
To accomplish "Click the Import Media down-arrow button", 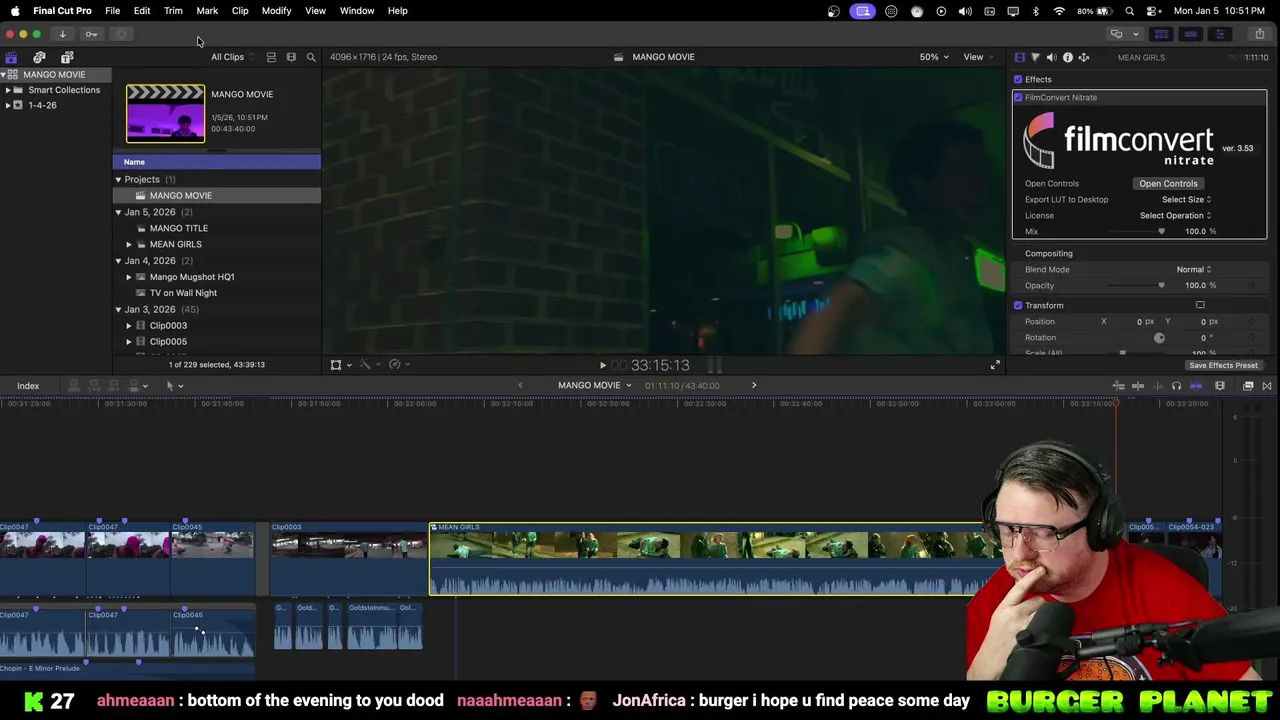I will coord(62,34).
